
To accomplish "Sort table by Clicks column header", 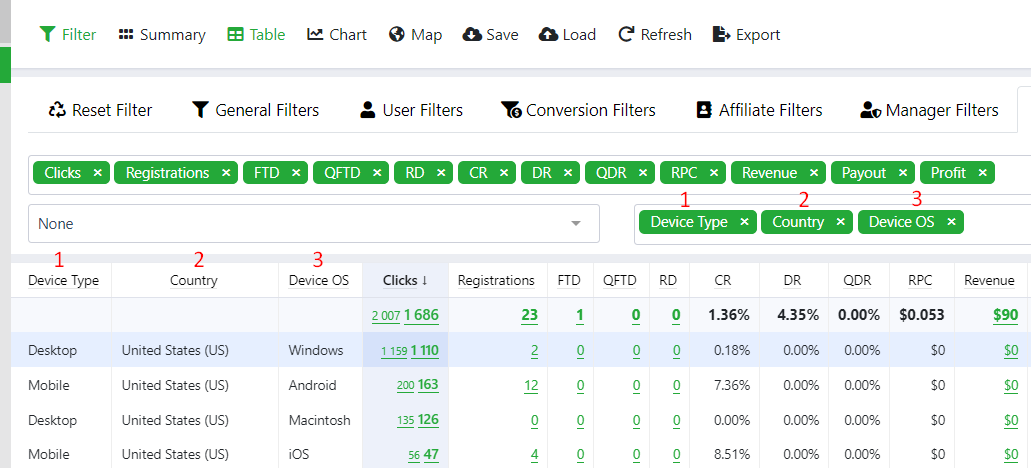I will [405, 280].
